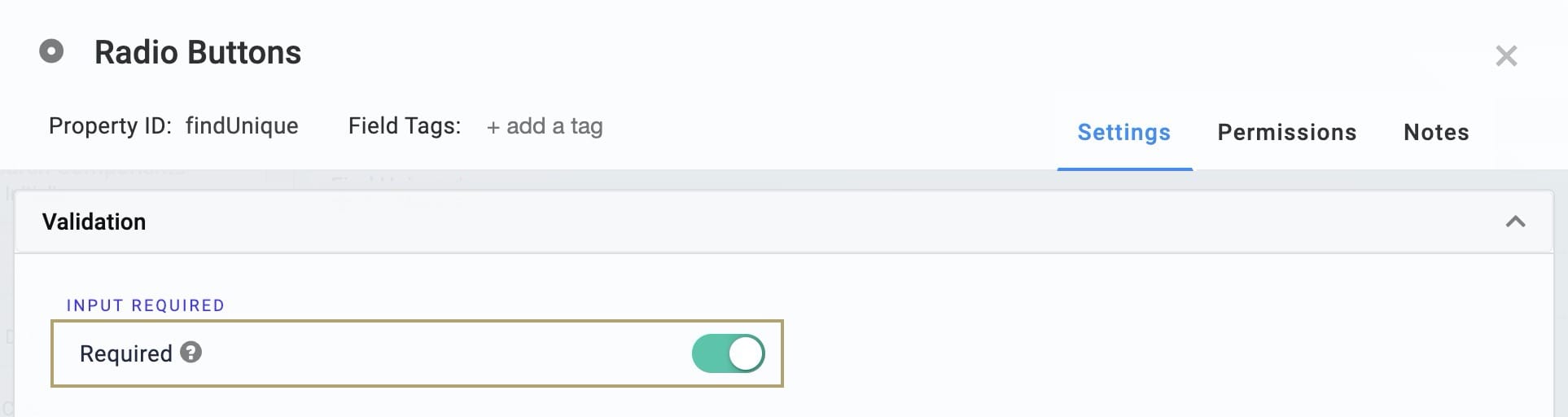The width and height of the screenshot is (1568, 417).
Task: Open the Permissions tab
Action: click(1287, 132)
